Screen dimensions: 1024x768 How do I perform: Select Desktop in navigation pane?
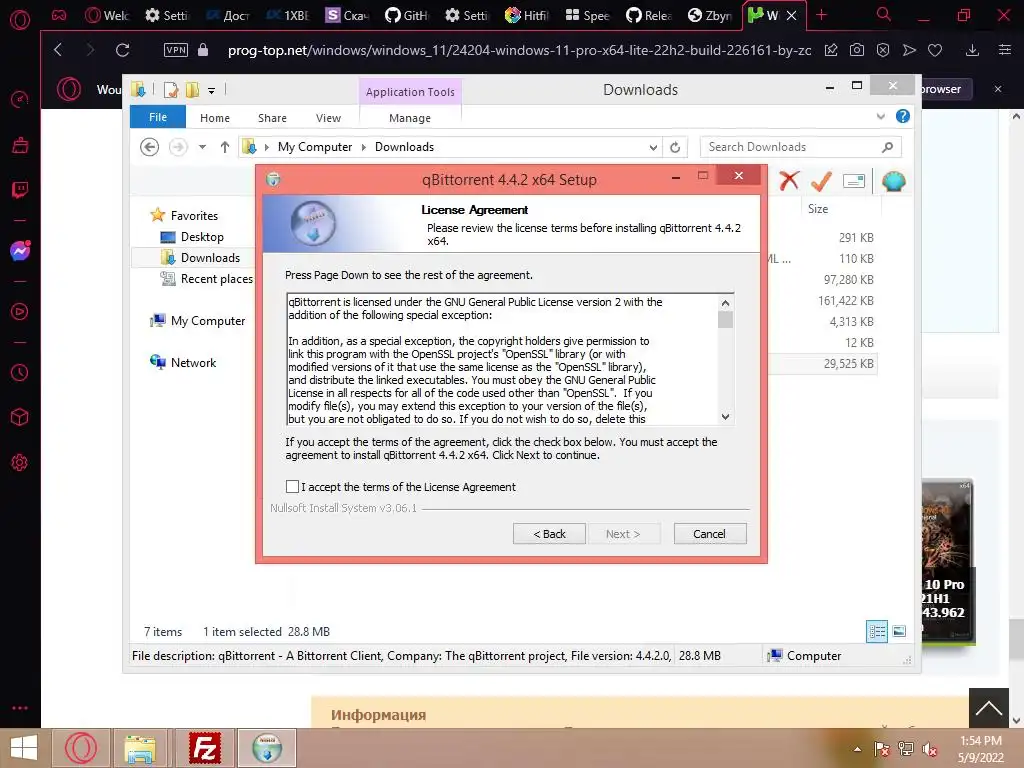(x=202, y=236)
